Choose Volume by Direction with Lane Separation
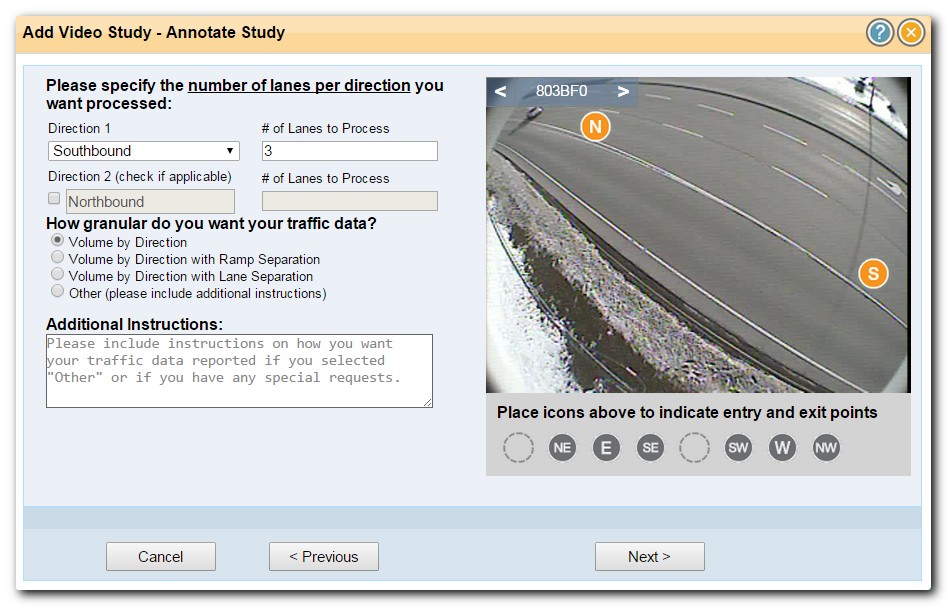Screen dimensions: 948x607 click(x=58, y=272)
